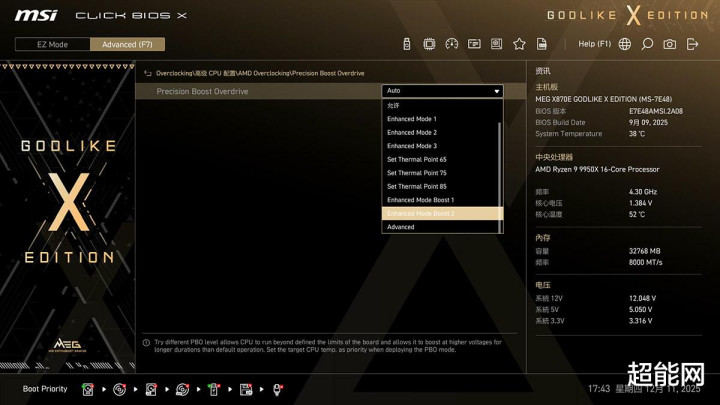Click the back arrow beside the Overclocking breadcrumb
This screenshot has width=720, height=405.
[x=149, y=73]
